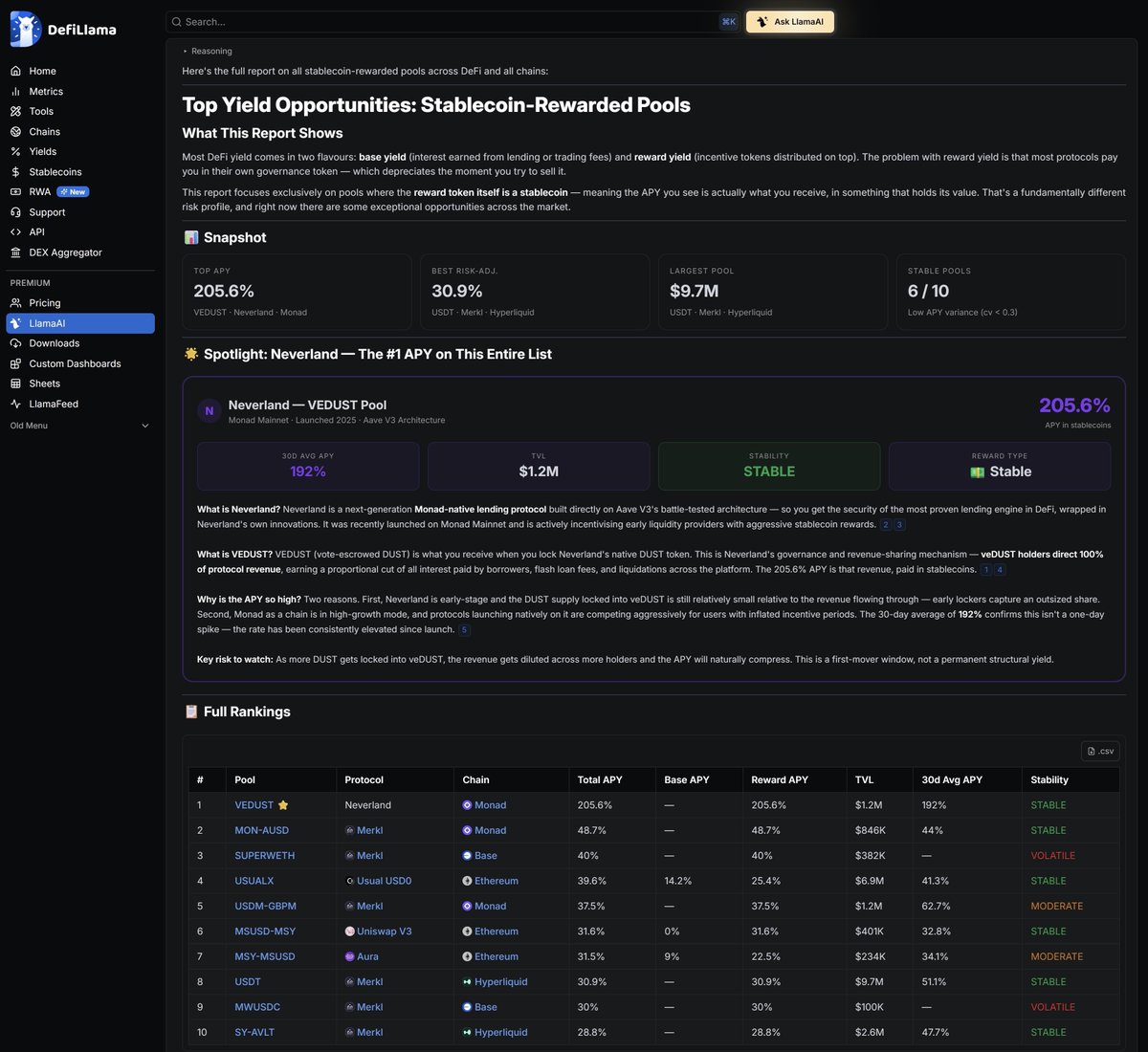Open the Custom Dashboards icon
This screenshot has height=1052, width=1148.
15,364
